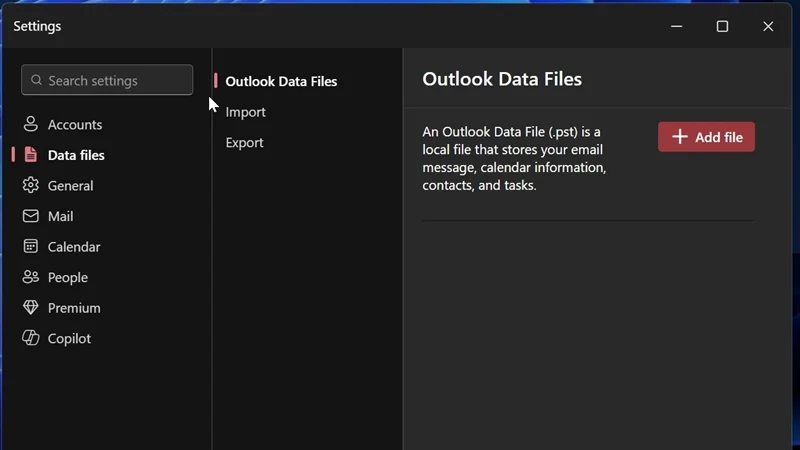
Task: Click the Calendar grid icon
Action: tap(31, 246)
